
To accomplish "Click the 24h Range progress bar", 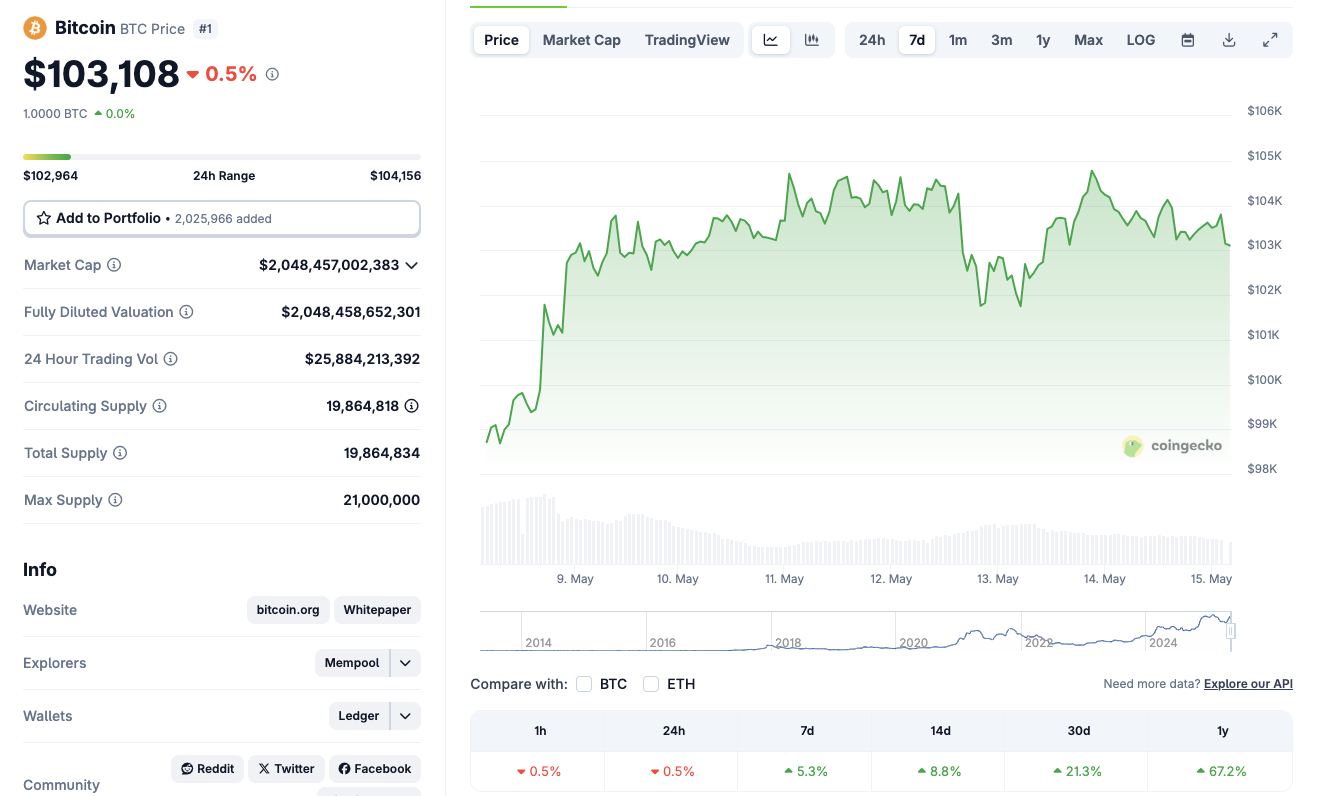I will (x=222, y=157).
